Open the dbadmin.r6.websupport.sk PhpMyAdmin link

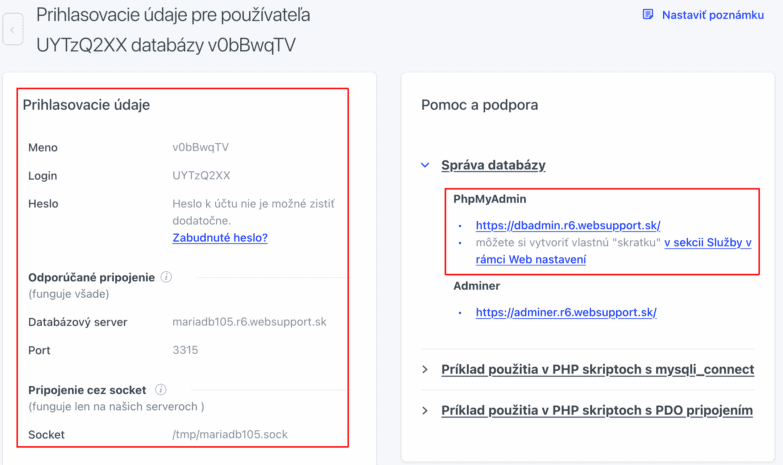pos(568,226)
